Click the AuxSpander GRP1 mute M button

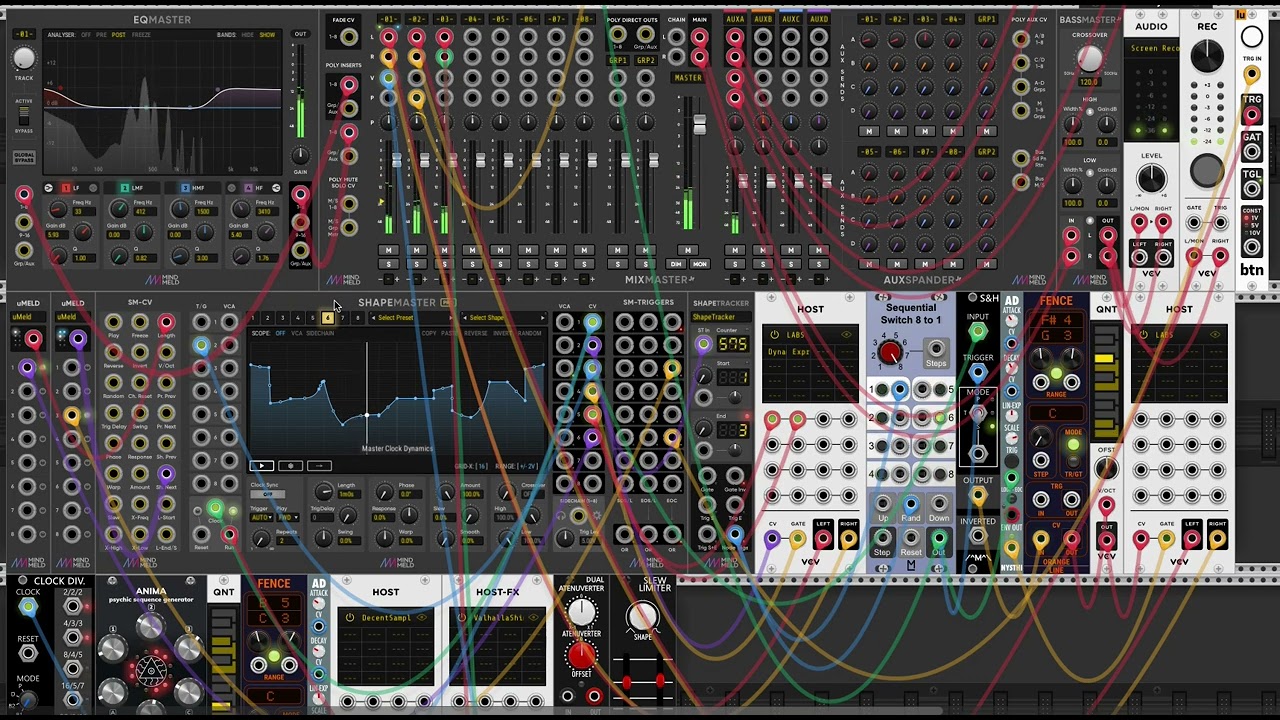986,131
